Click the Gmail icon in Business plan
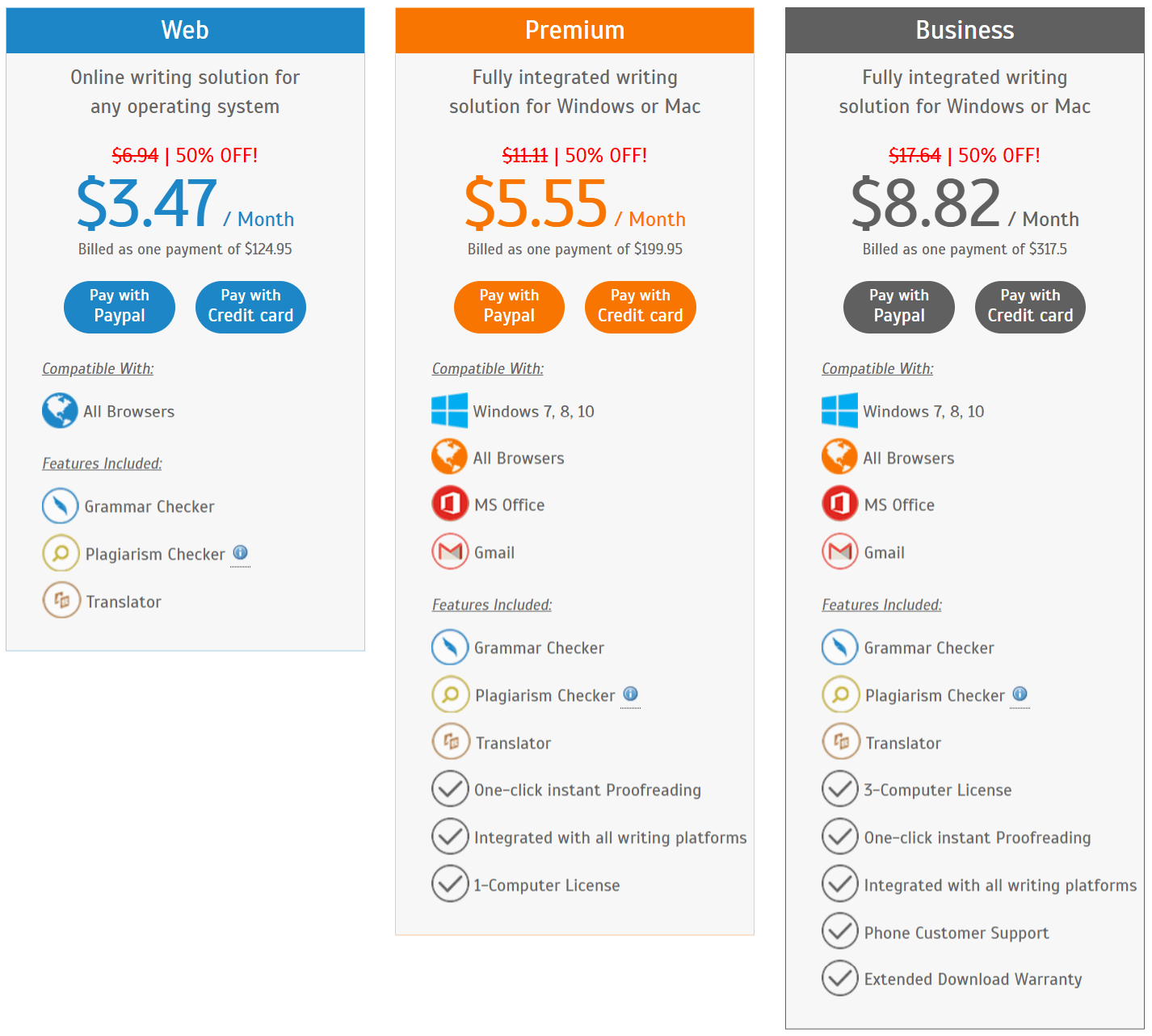 point(840,552)
